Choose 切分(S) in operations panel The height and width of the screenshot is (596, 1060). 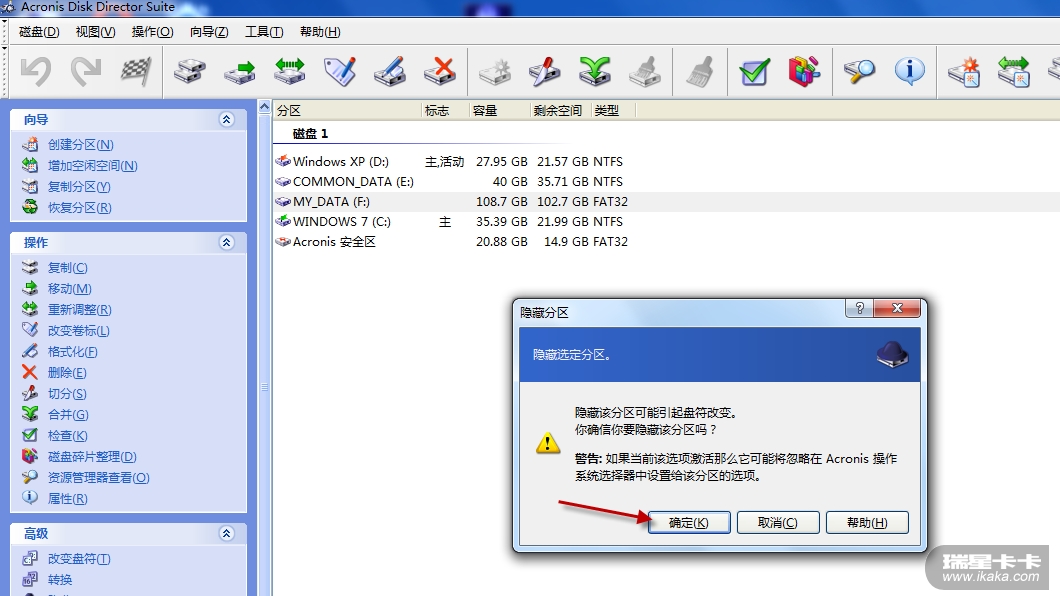pos(67,393)
